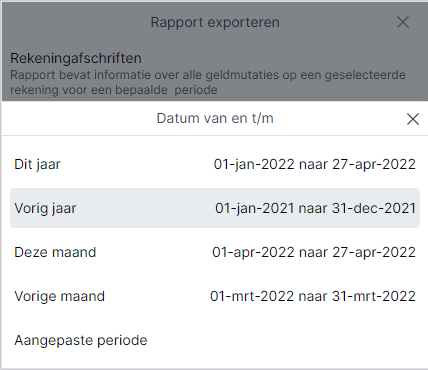
Task: Click the end date 31-dec-2021 in Vorig jaar
Action: [374, 208]
